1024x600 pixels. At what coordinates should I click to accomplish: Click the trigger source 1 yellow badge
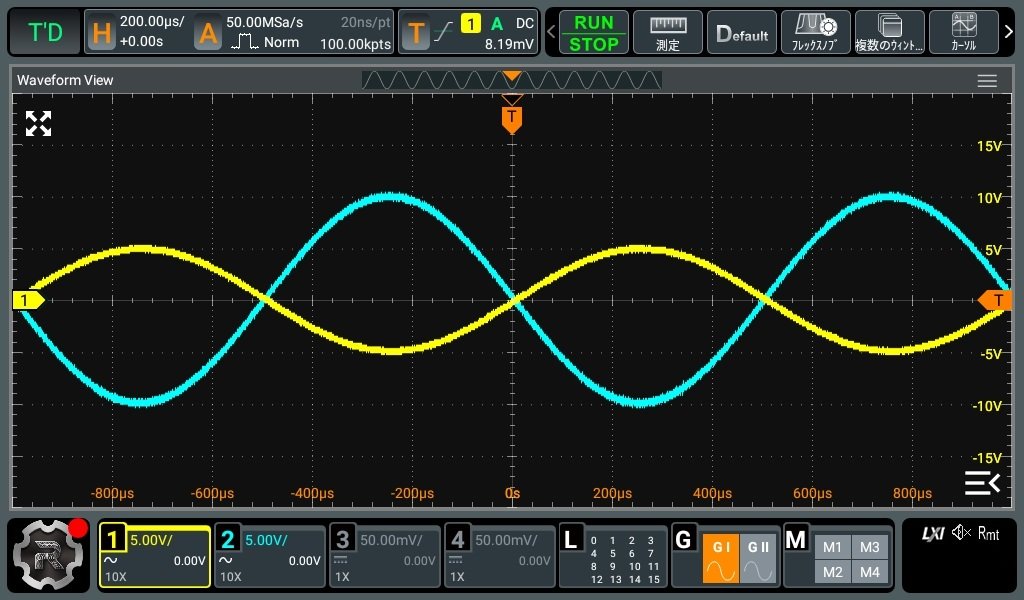click(471, 24)
